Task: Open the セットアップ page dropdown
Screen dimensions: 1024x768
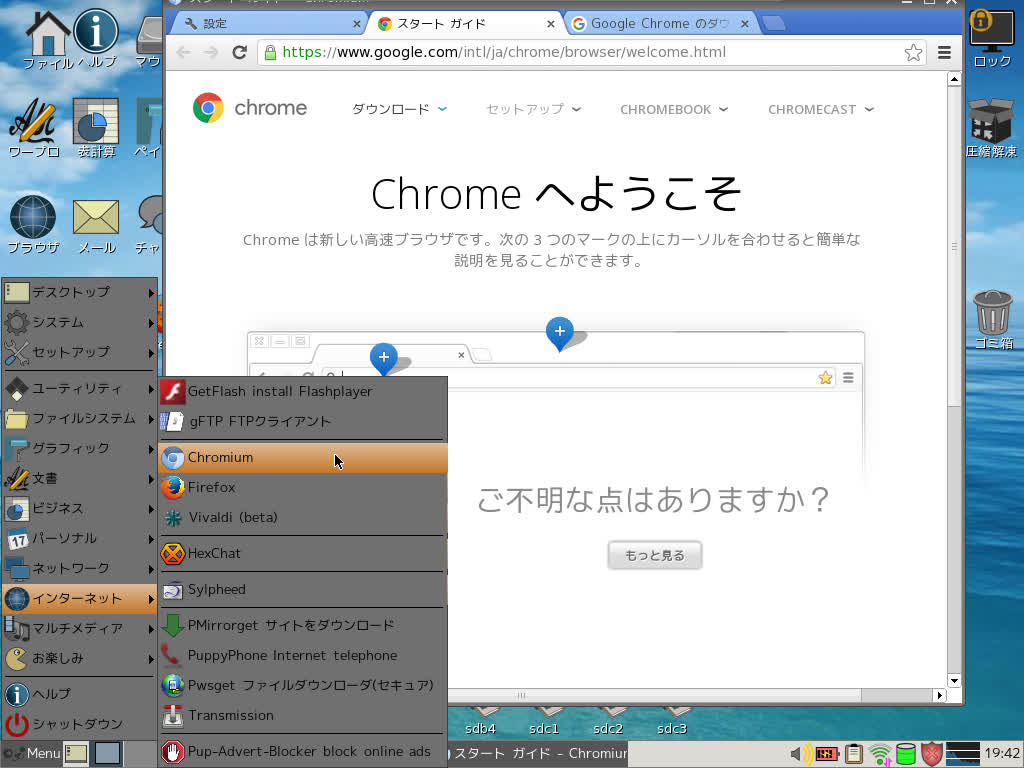Action: (x=534, y=109)
